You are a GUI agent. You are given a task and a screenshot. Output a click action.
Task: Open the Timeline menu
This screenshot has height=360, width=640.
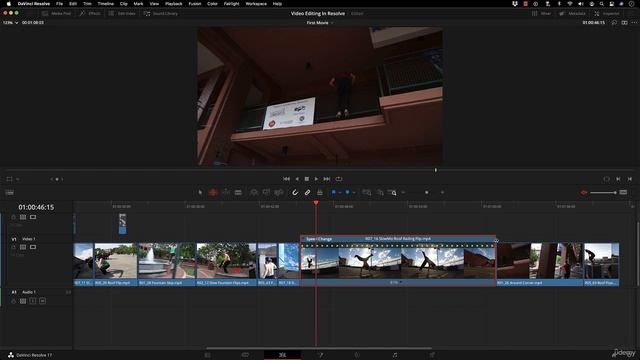(106, 4)
